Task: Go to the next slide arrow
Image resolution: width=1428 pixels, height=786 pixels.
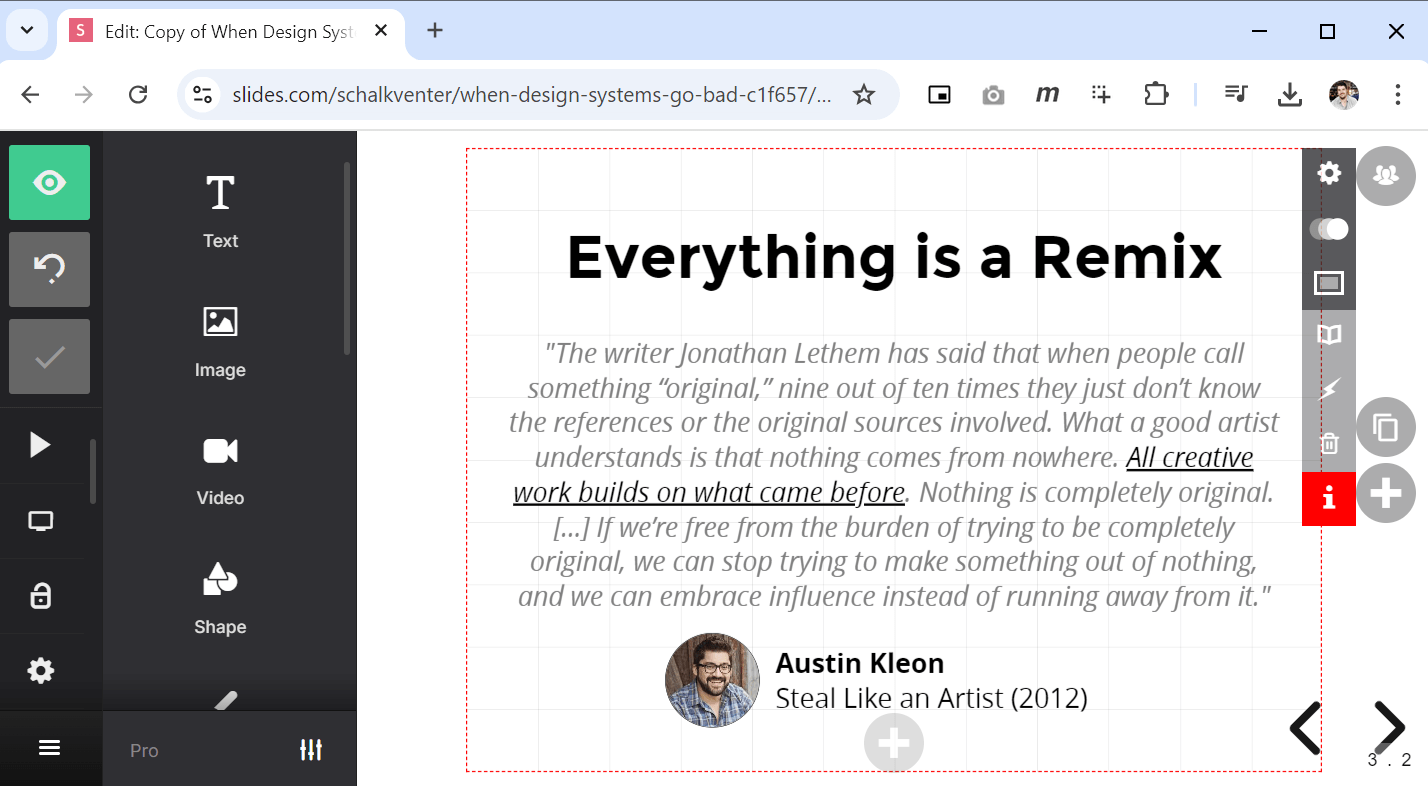Action: point(1388,728)
